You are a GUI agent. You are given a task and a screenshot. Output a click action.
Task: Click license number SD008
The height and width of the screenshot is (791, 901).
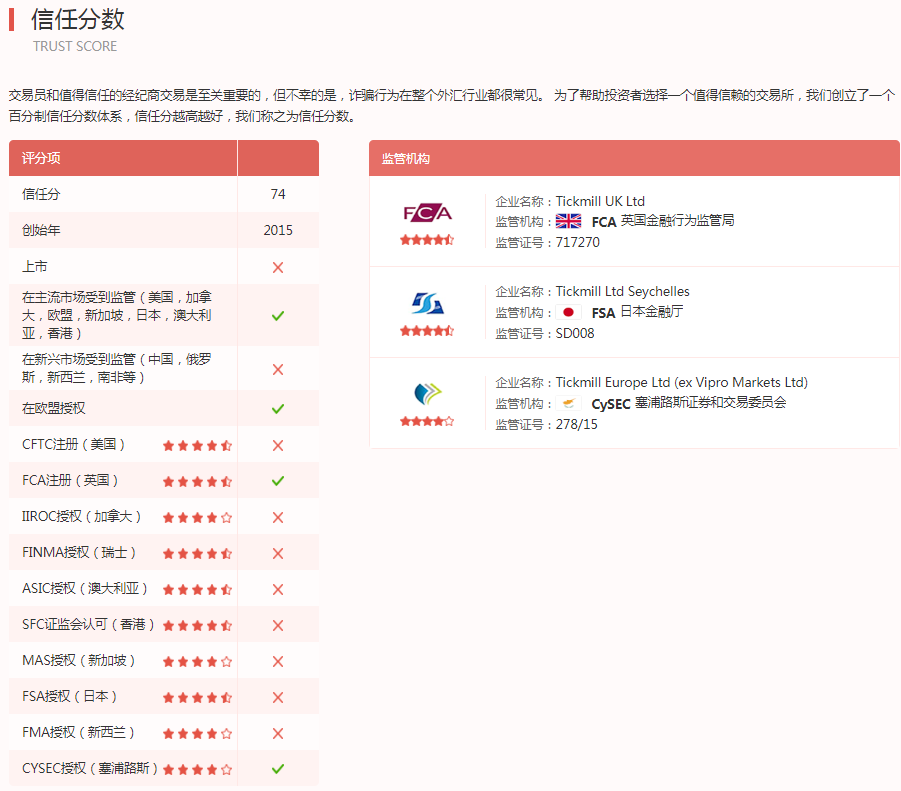click(575, 333)
